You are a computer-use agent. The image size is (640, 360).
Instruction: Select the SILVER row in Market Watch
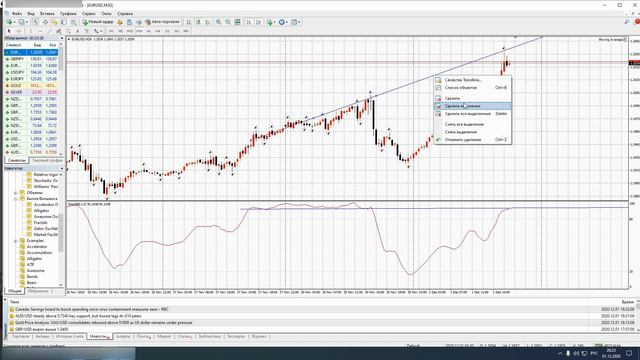(31, 92)
